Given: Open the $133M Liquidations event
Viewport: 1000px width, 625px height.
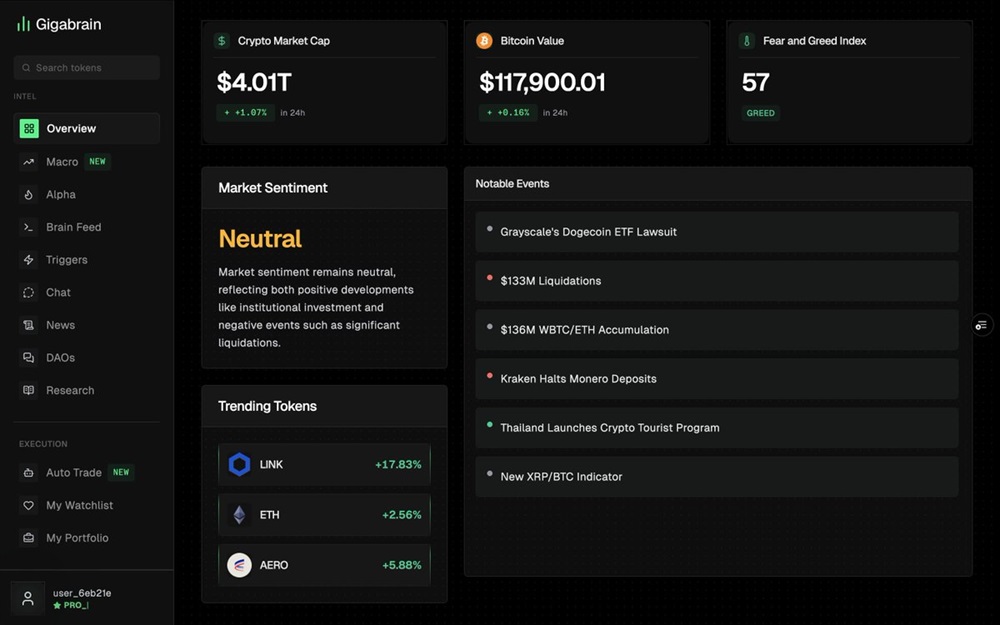Looking at the screenshot, I should 717,281.
